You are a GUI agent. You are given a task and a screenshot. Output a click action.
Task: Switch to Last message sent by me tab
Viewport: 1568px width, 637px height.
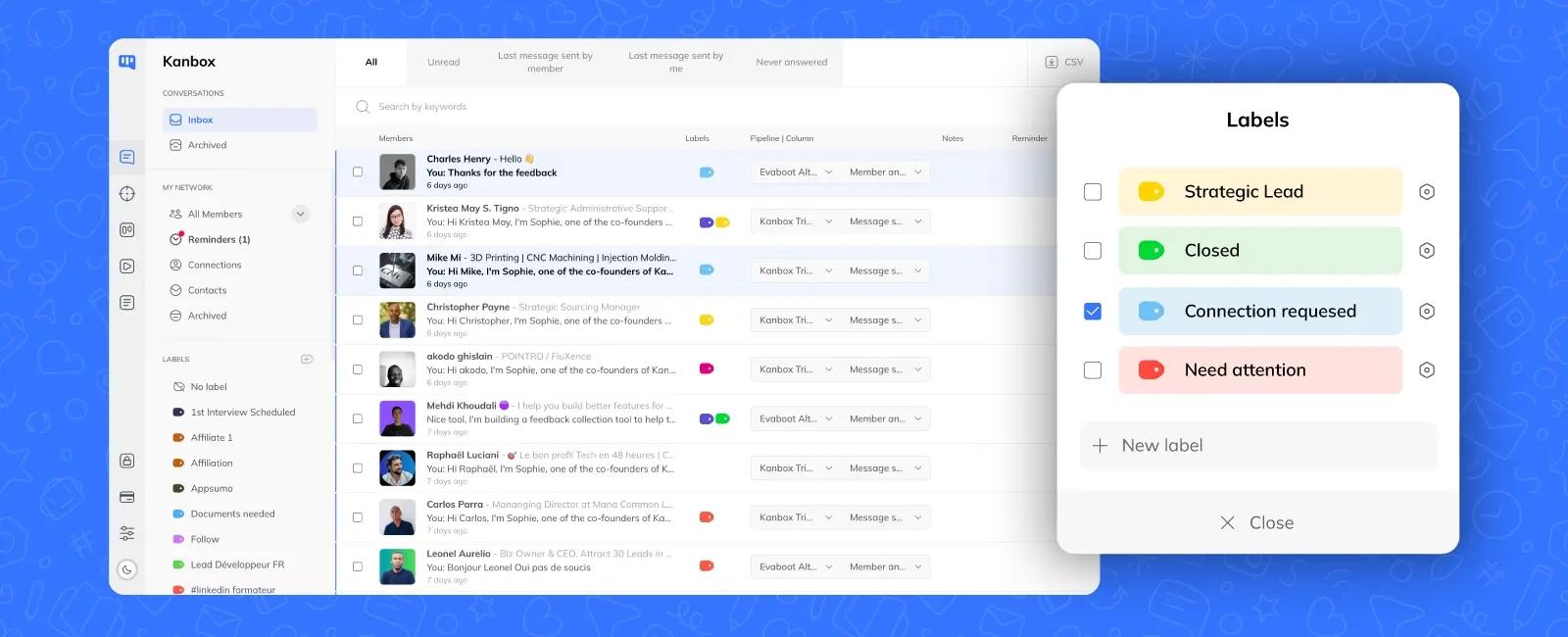676,62
